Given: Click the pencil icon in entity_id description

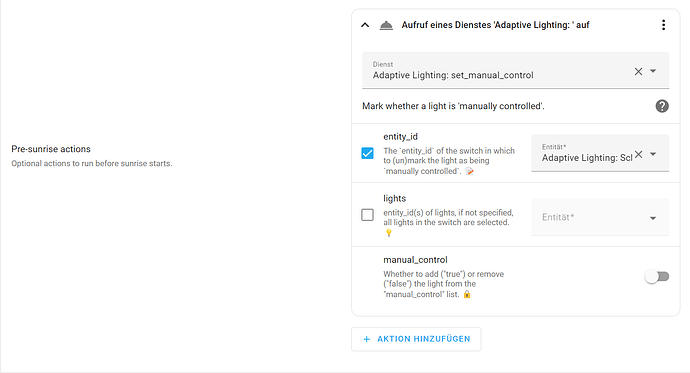Looking at the screenshot, I should [x=470, y=172].
